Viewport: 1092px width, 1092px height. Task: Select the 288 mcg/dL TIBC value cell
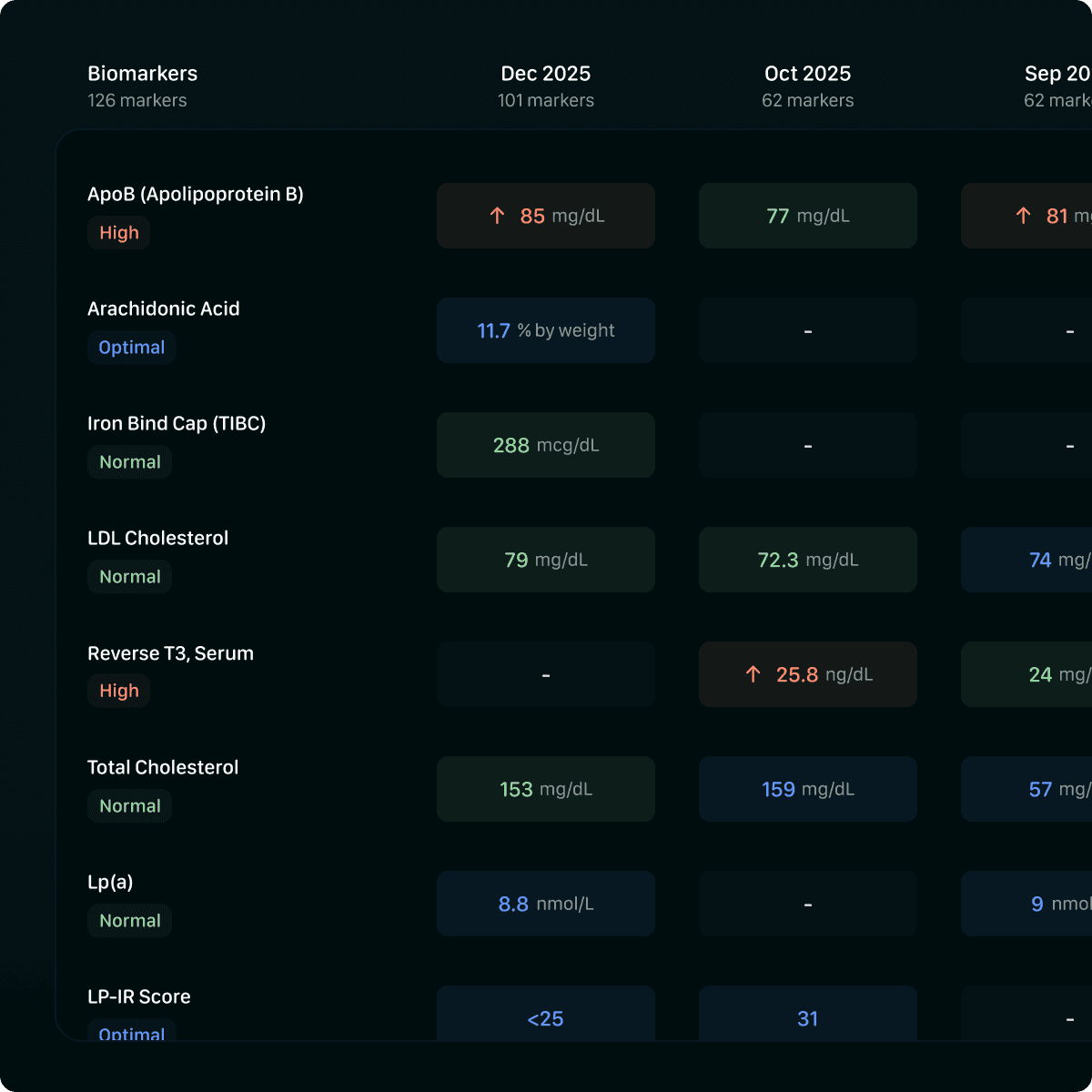tap(545, 445)
